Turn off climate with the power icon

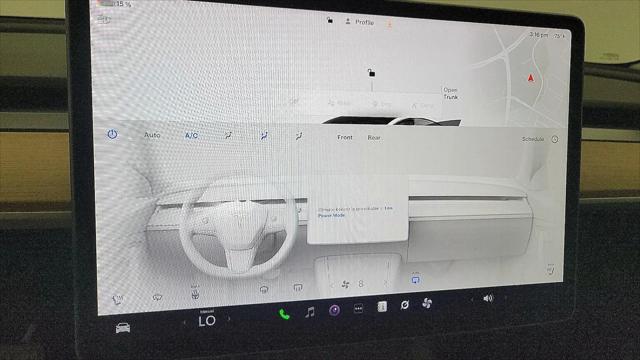112,134
